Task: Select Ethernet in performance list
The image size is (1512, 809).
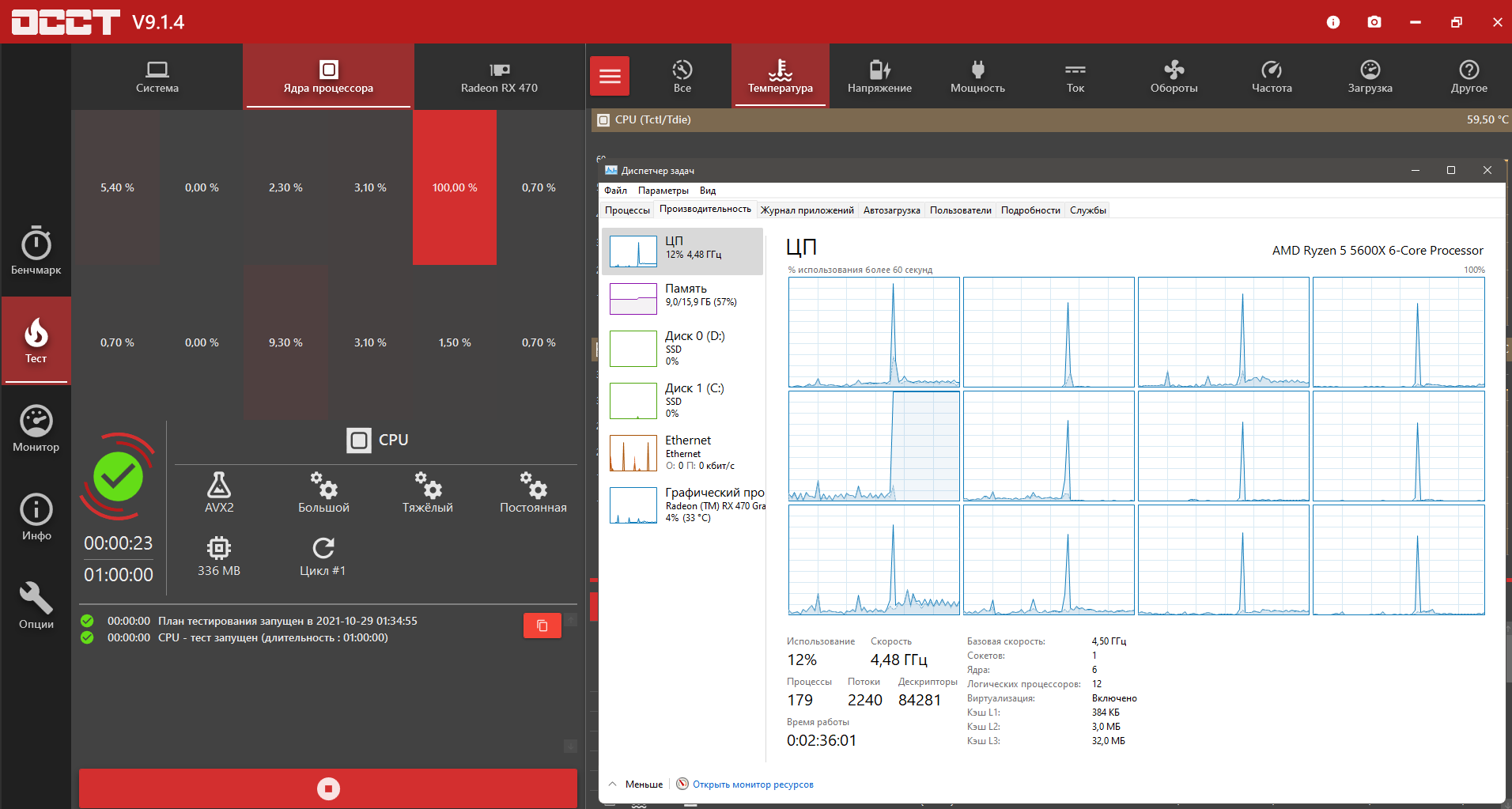Action: point(682,452)
